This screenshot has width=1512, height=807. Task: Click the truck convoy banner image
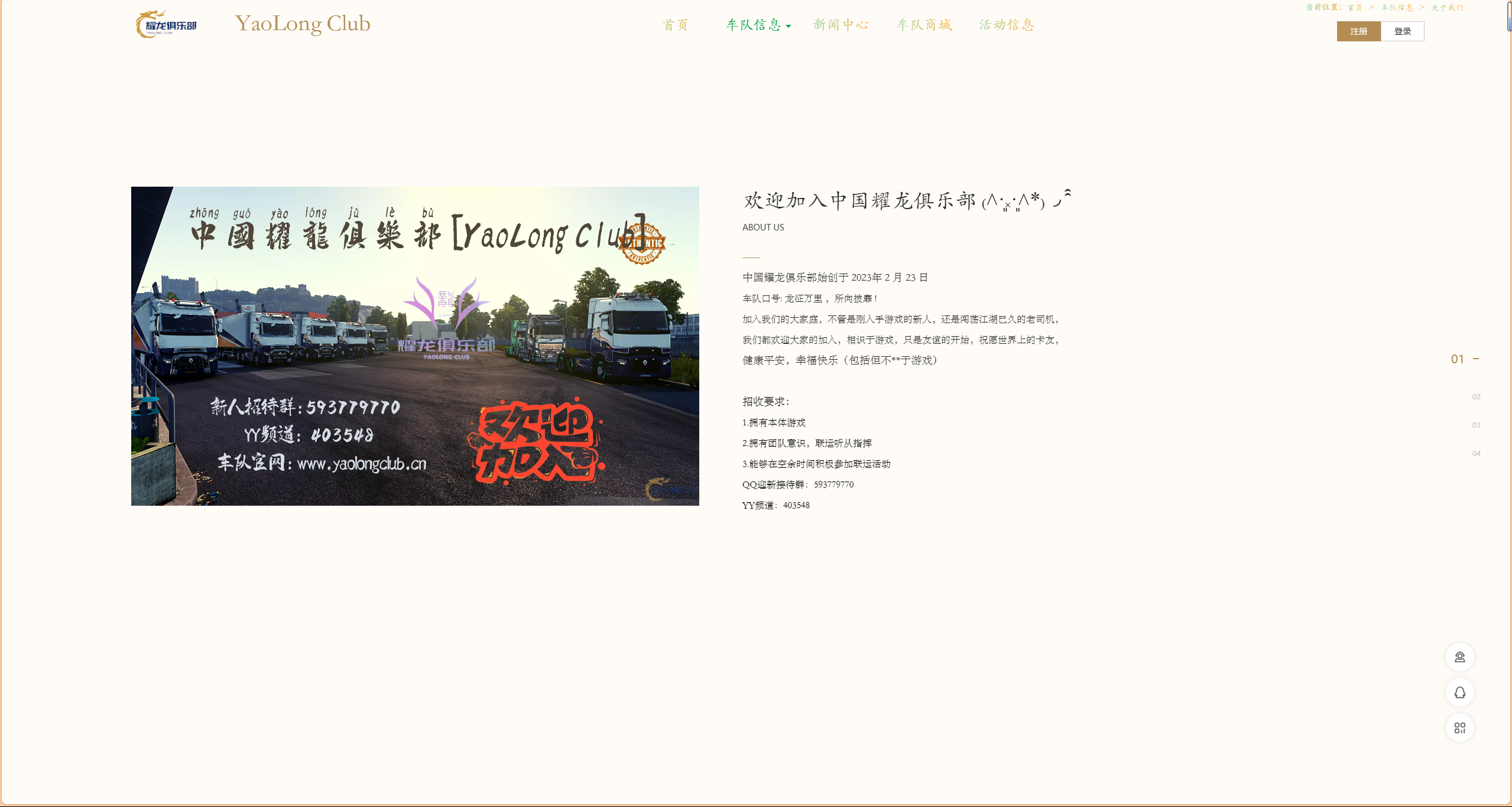click(x=415, y=346)
